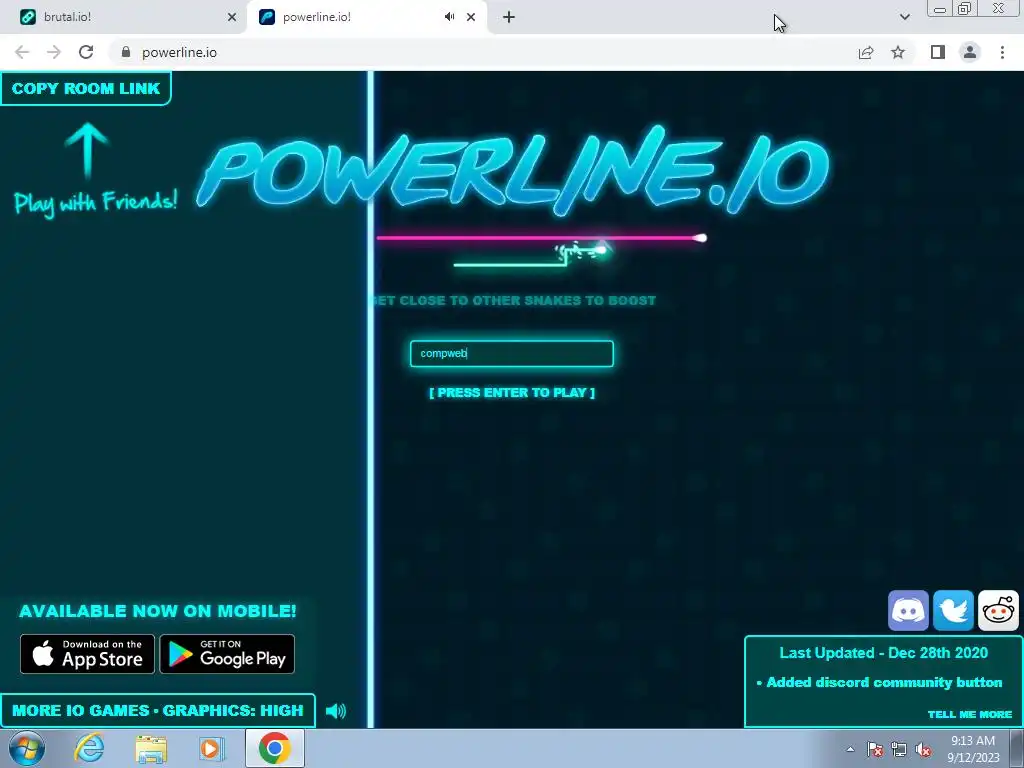Close the brutal.io! tab
Screen dimensions: 1024x768
pyautogui.click(x=232, y=17)
